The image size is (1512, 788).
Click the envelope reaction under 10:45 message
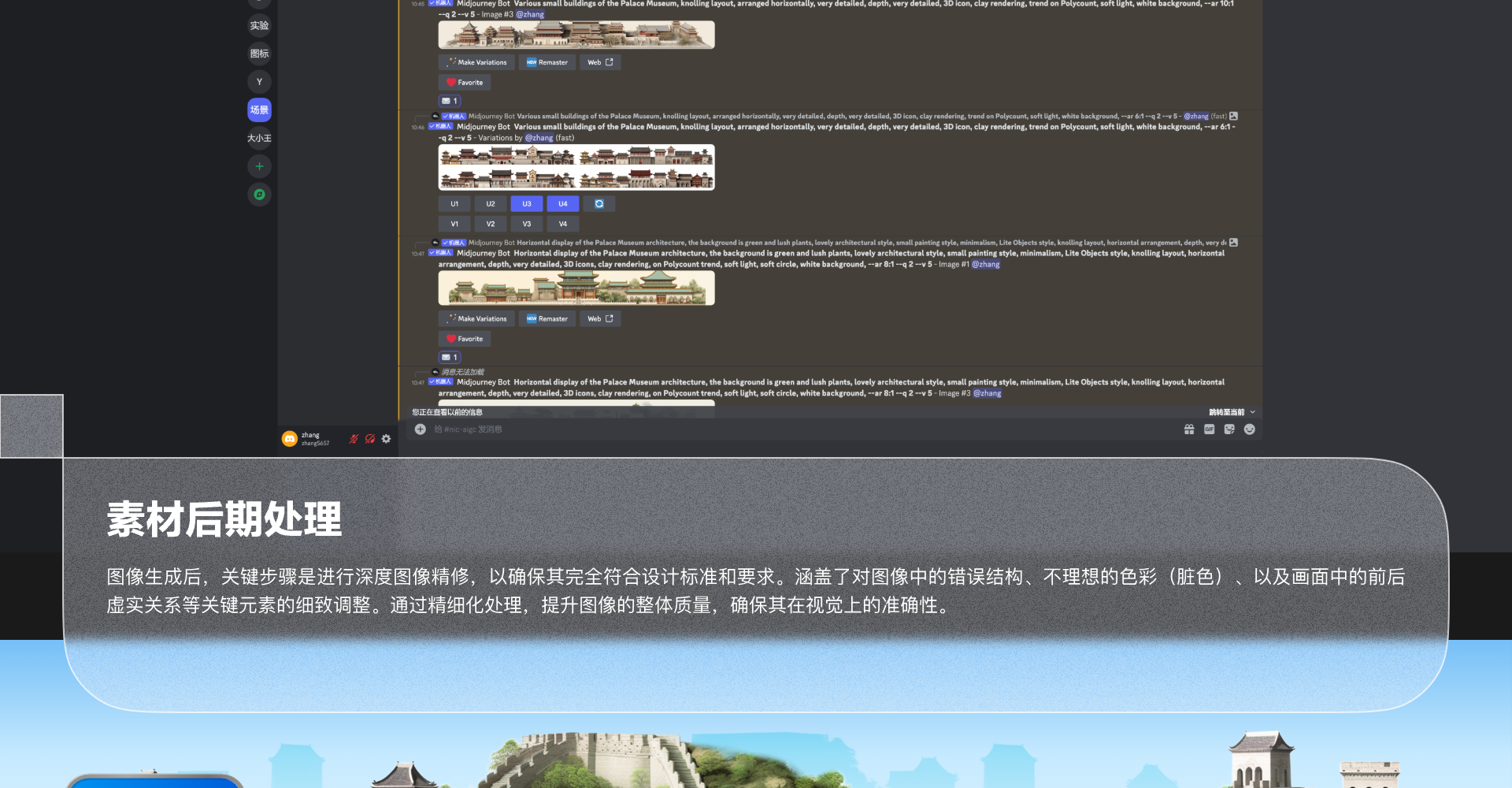tap(450, 101)
